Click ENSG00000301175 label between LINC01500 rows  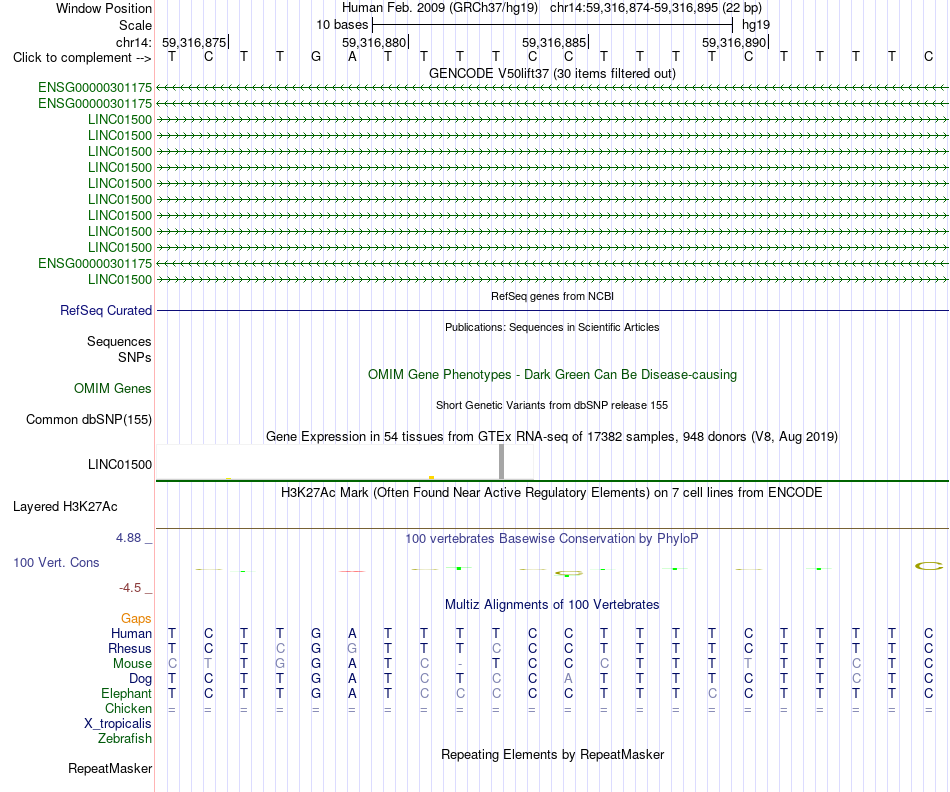[95, 264]
